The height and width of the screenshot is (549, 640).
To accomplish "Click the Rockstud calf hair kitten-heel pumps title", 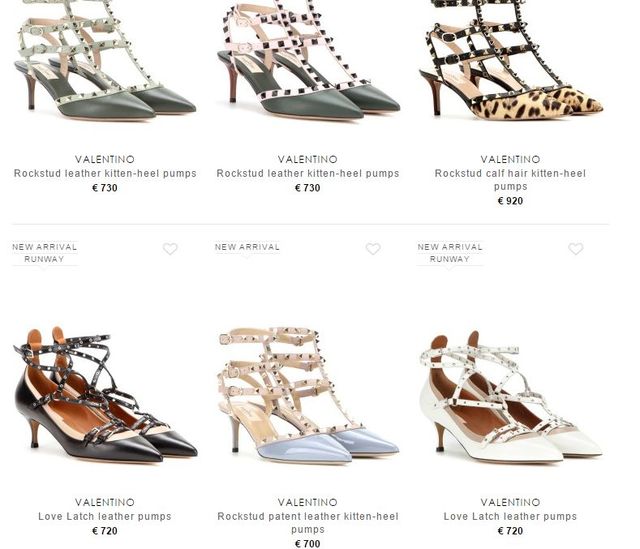I will click(510, 180).
